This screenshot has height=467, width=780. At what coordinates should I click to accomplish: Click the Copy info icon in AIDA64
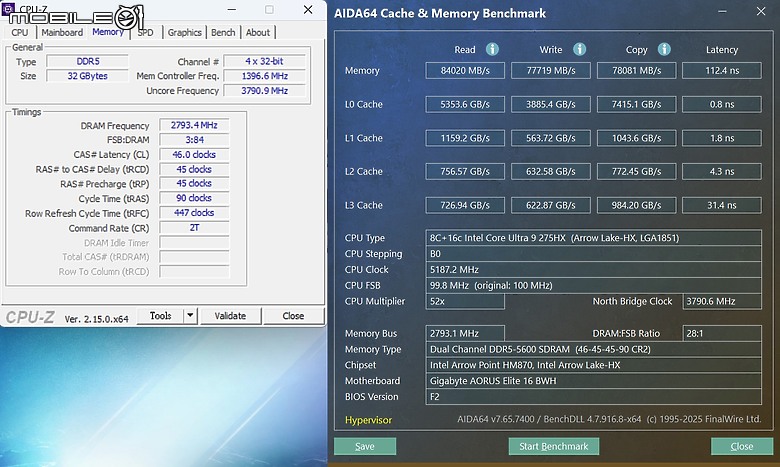pyautogui.click(x=664, y=49)
